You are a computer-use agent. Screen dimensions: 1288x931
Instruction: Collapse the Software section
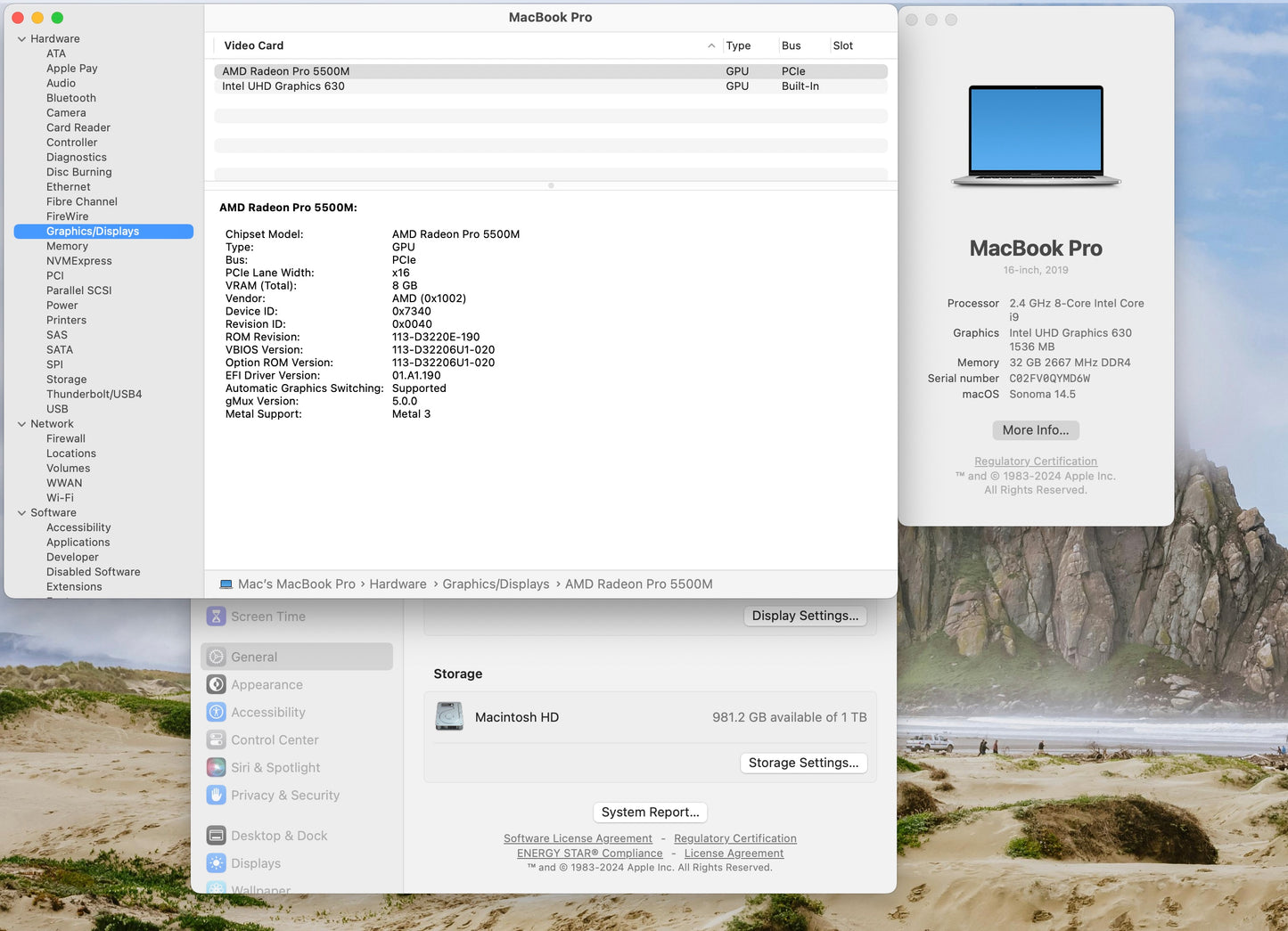tap(21, 512)
